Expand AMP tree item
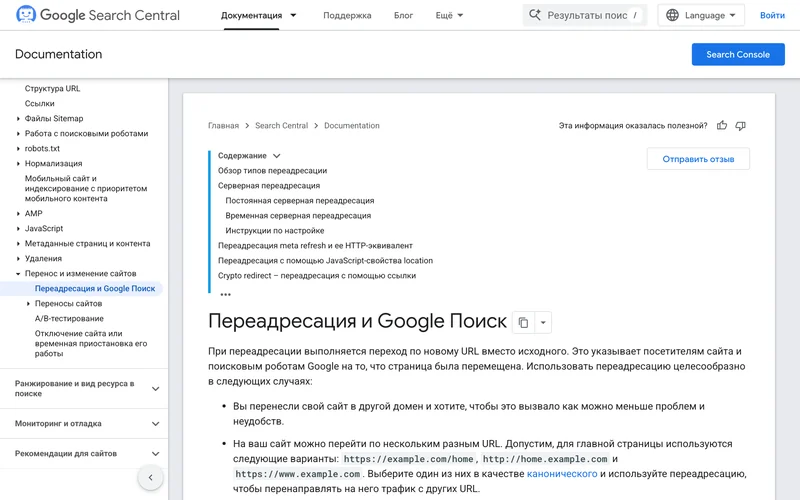The image size is (800, 500). click(18, 214)
